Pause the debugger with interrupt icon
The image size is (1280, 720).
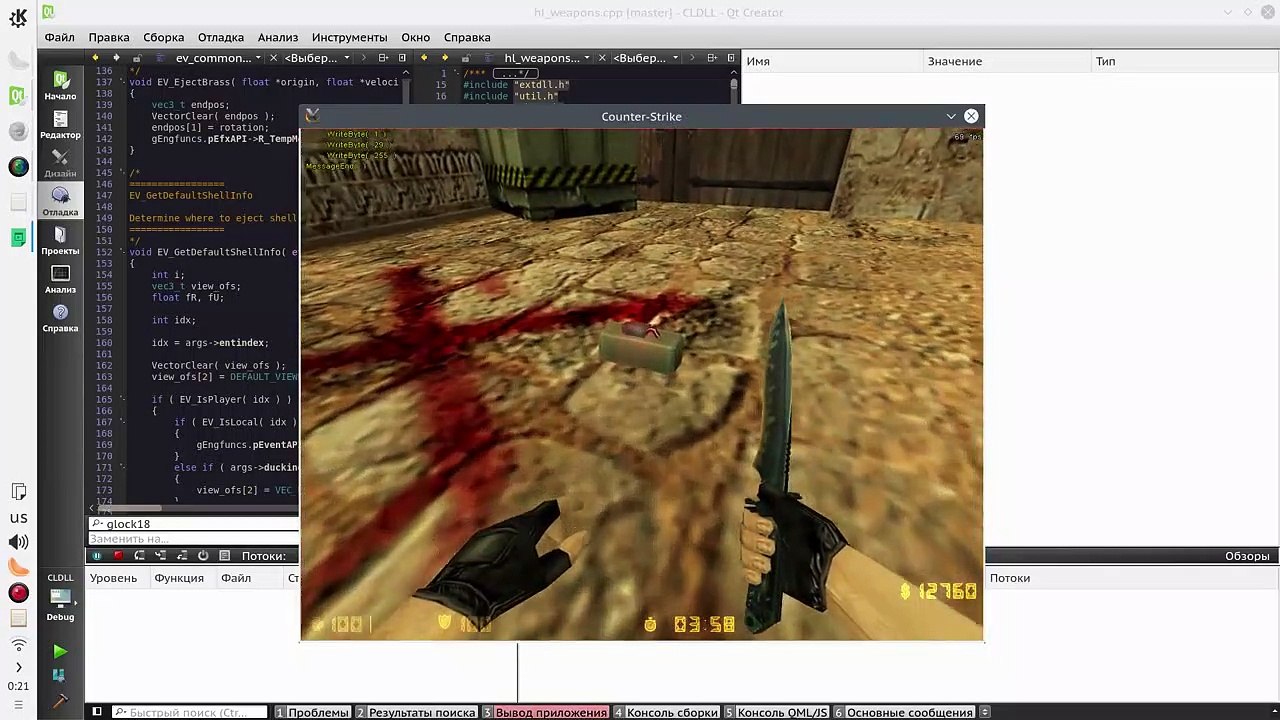click(x=97, y=556)
